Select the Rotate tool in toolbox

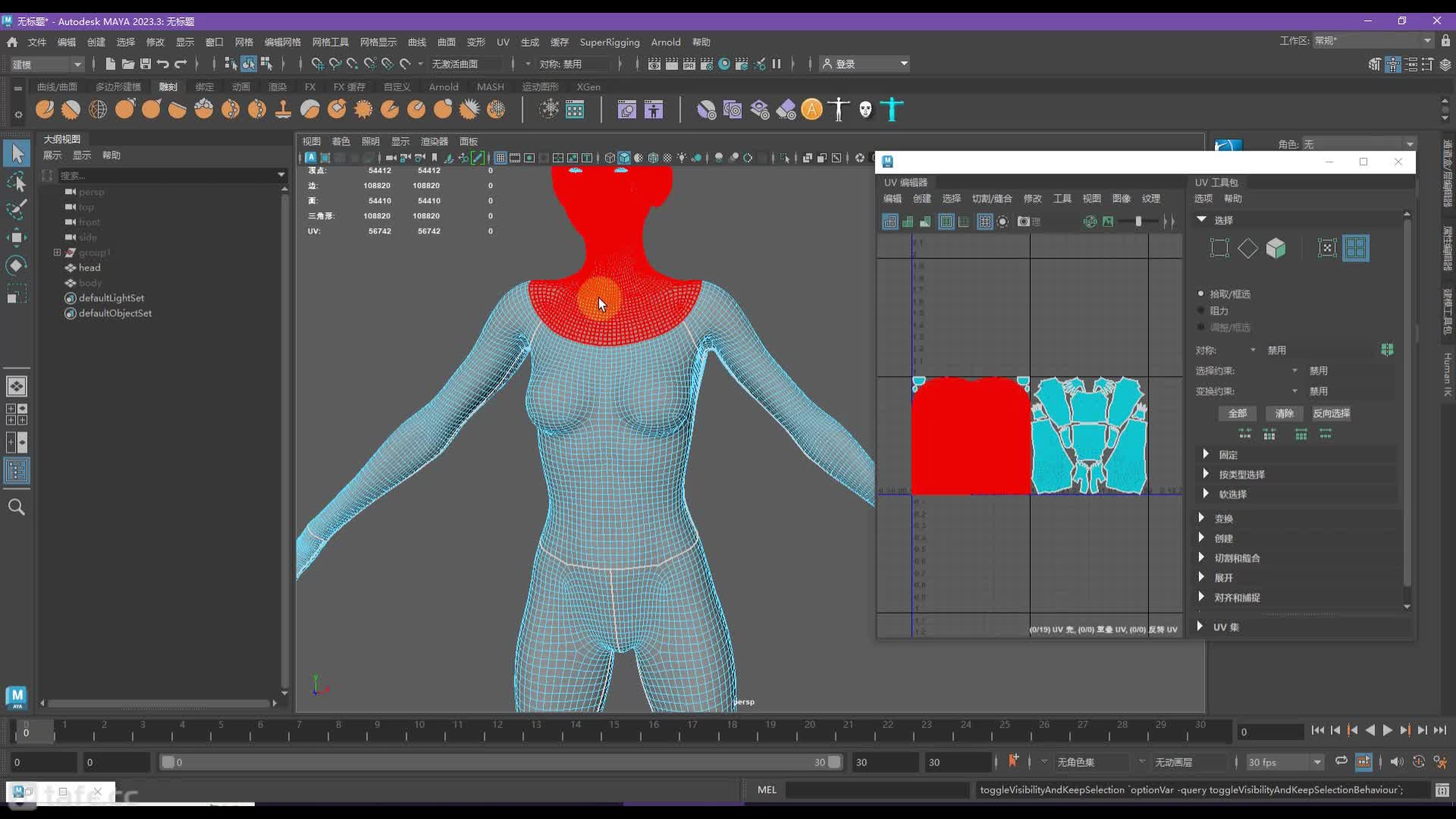(x=17, y=265)
